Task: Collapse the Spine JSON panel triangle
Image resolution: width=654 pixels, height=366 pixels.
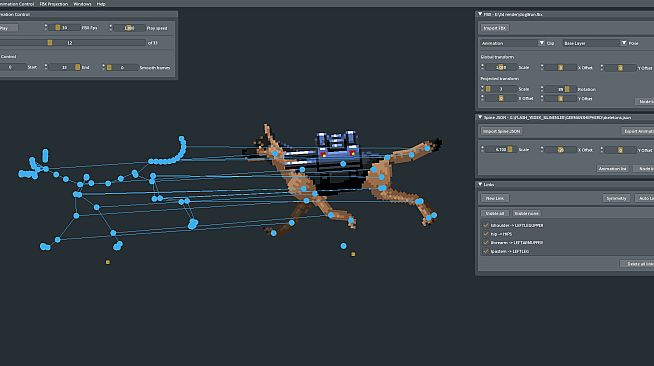Action: (480, 118)
